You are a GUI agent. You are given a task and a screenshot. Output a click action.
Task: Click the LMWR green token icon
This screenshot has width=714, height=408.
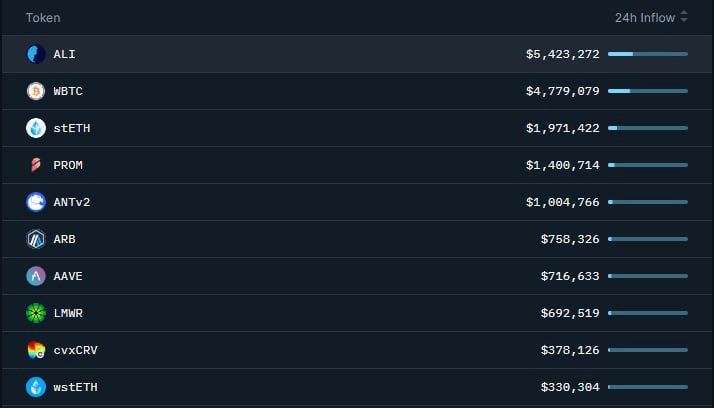[36, 313]
